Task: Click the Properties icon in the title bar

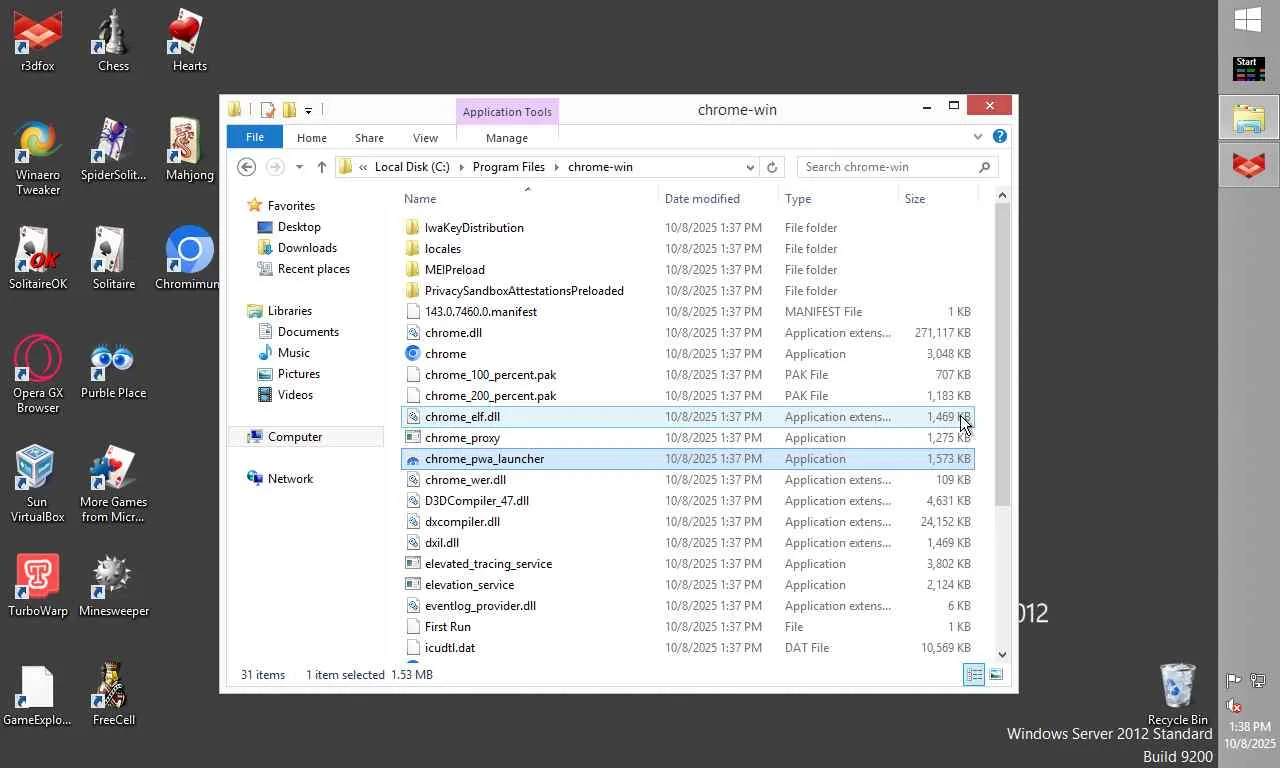Action: point(267,110)
